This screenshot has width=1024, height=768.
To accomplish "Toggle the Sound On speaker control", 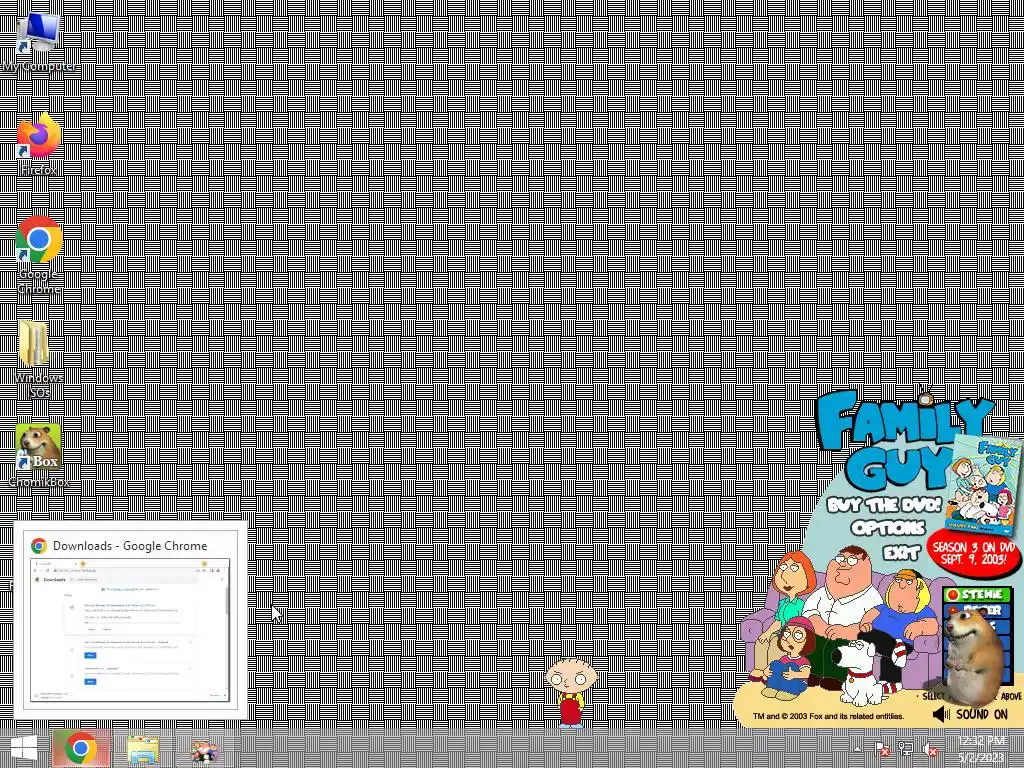I will (970, 714).
